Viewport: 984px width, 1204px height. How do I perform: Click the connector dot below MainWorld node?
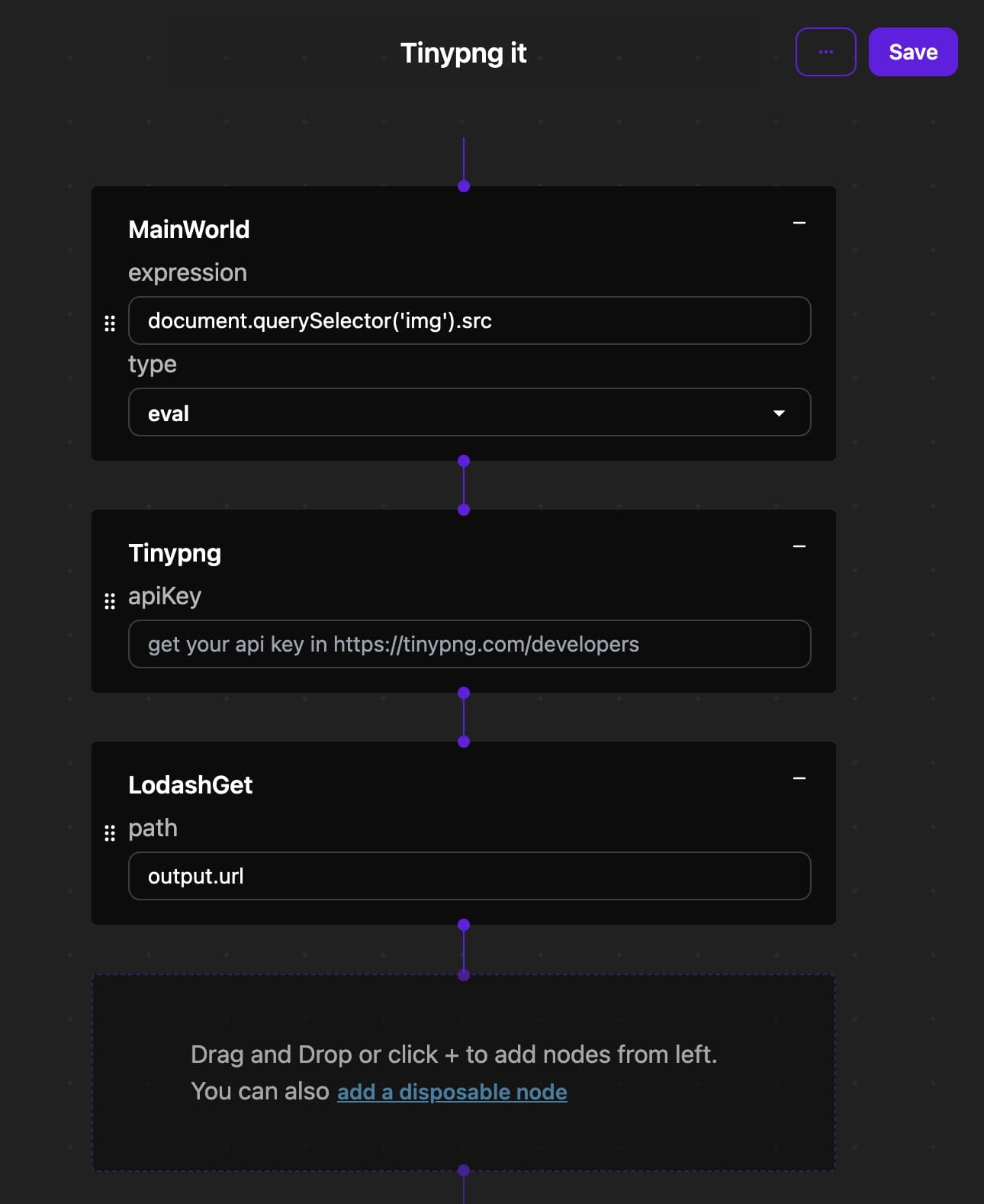464,461
